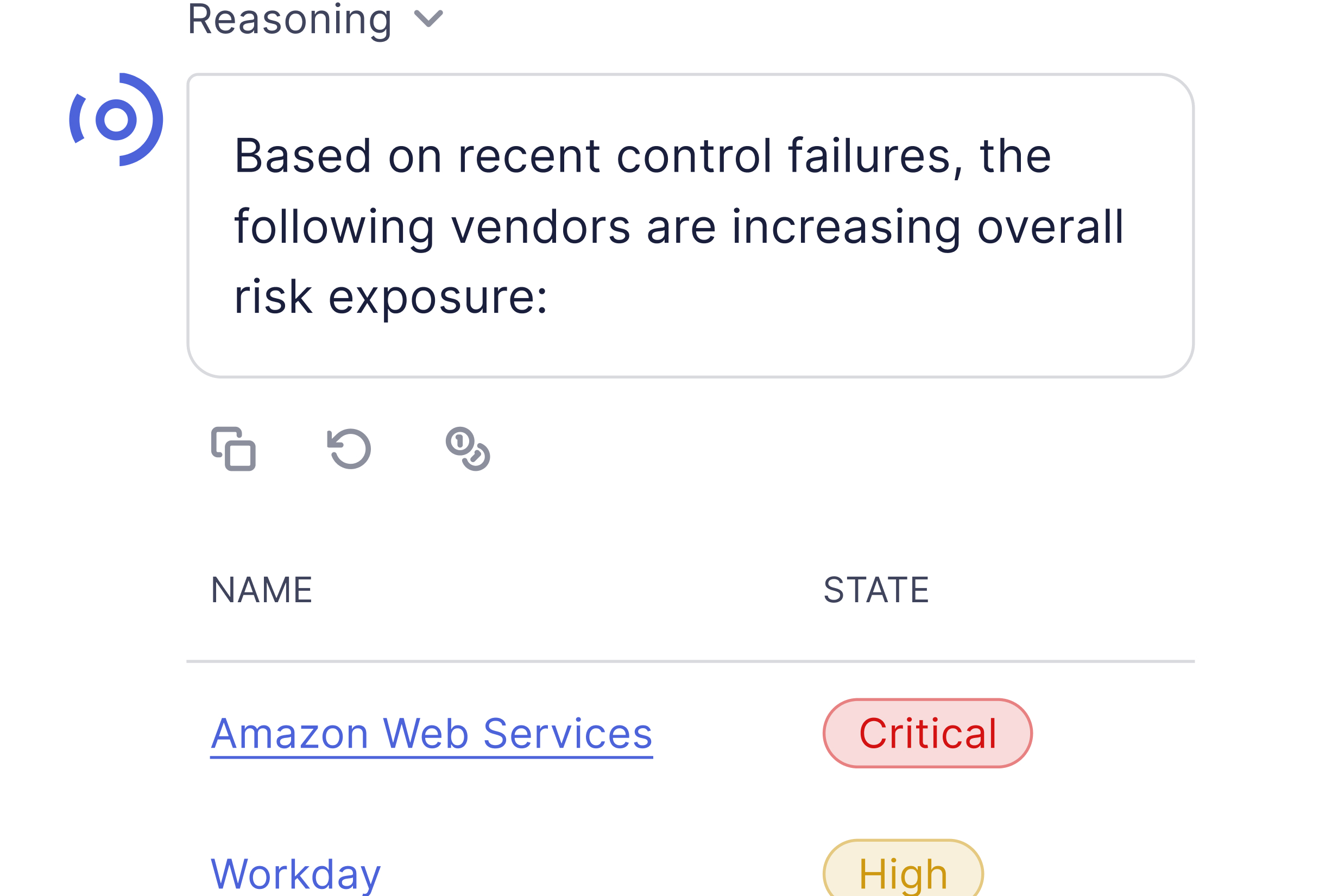Click the word "Based" in the message
This screenshot has width=1344, height=896.
303,156
